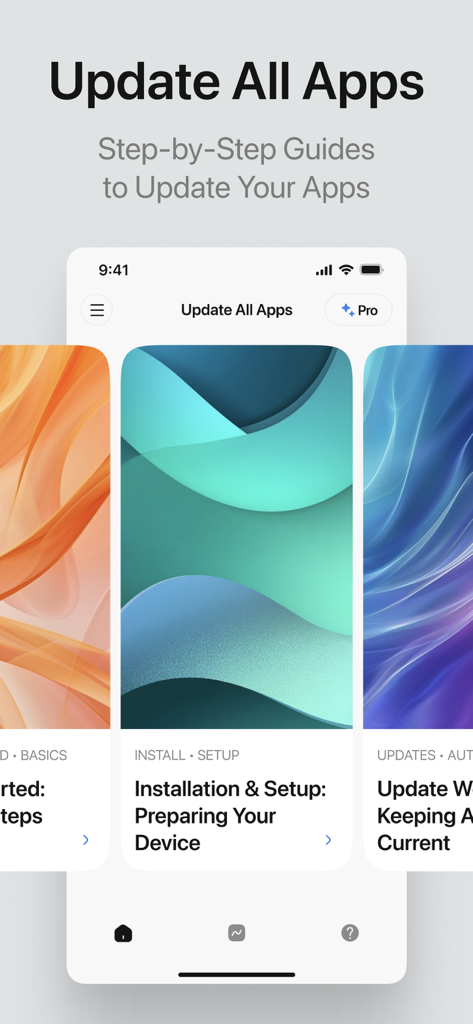Click the battery status icon
Screen dimensions: 473x1024
[x=372, y=270]
